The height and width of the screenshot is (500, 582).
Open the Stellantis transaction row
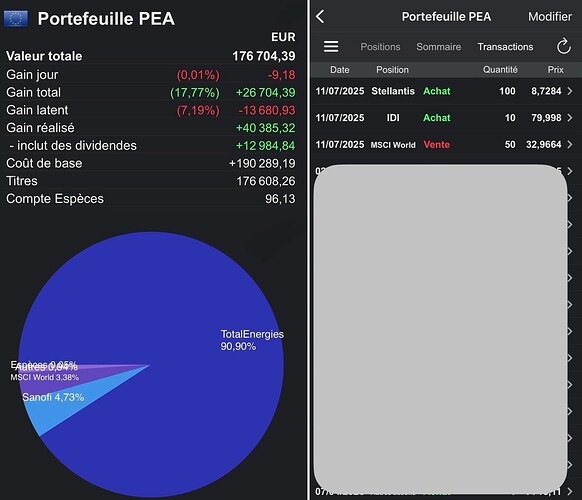[x=444, y=91]
